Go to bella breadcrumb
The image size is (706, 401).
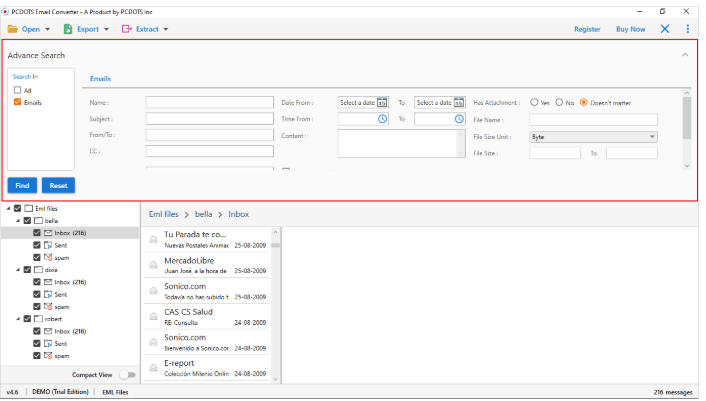tap(204, 214)
